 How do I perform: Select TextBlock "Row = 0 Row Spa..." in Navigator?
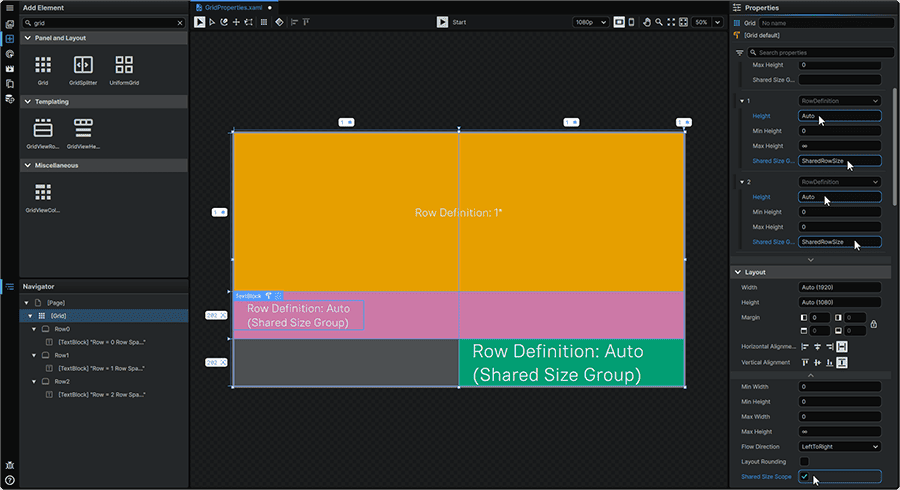pyautogui.click(x=102, y=342)
